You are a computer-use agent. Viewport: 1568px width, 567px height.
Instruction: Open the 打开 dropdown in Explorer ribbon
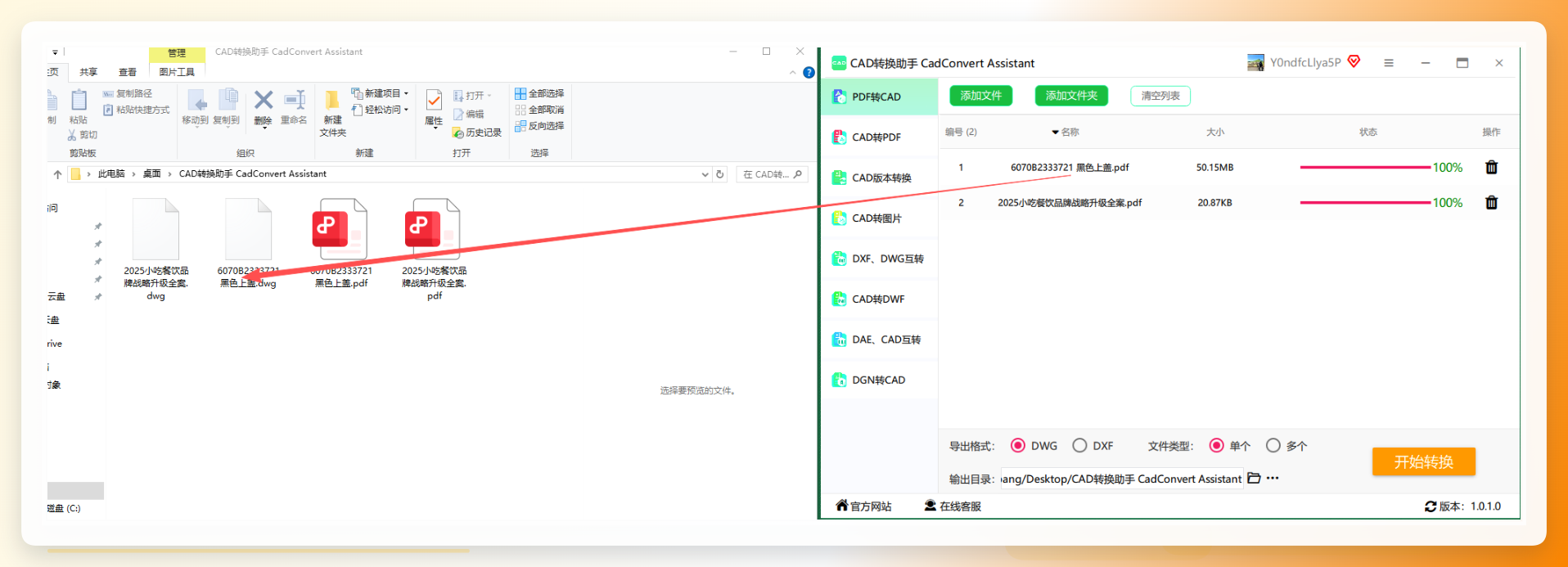pos(489,96)
